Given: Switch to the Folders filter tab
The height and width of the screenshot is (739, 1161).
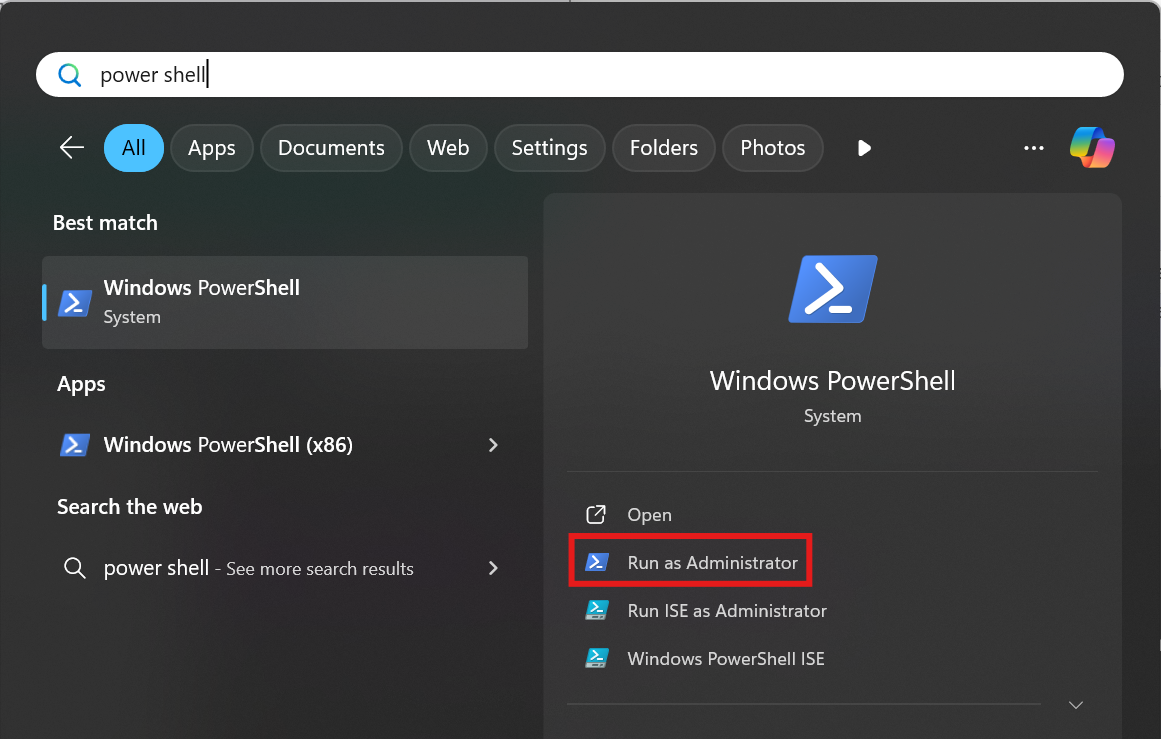Looking at the screenshot, I should (x=663, y=148).
